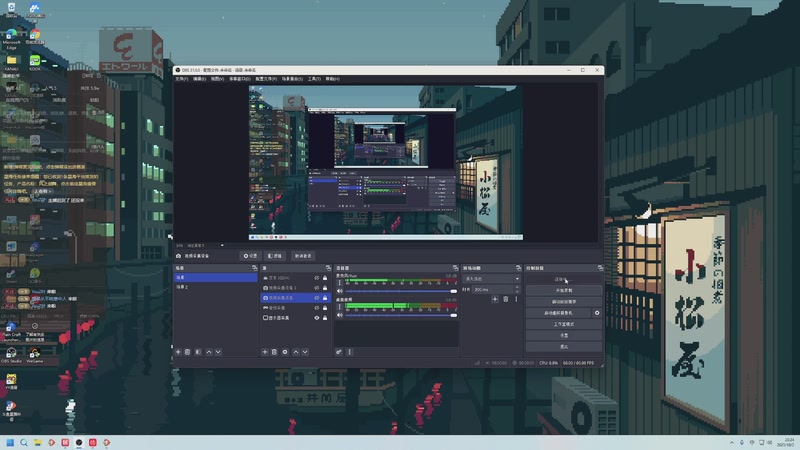Image resolution: width=800 pixels, height=450 pixels.
Task: Click the Start Recording button
Action: pos(564,290)
